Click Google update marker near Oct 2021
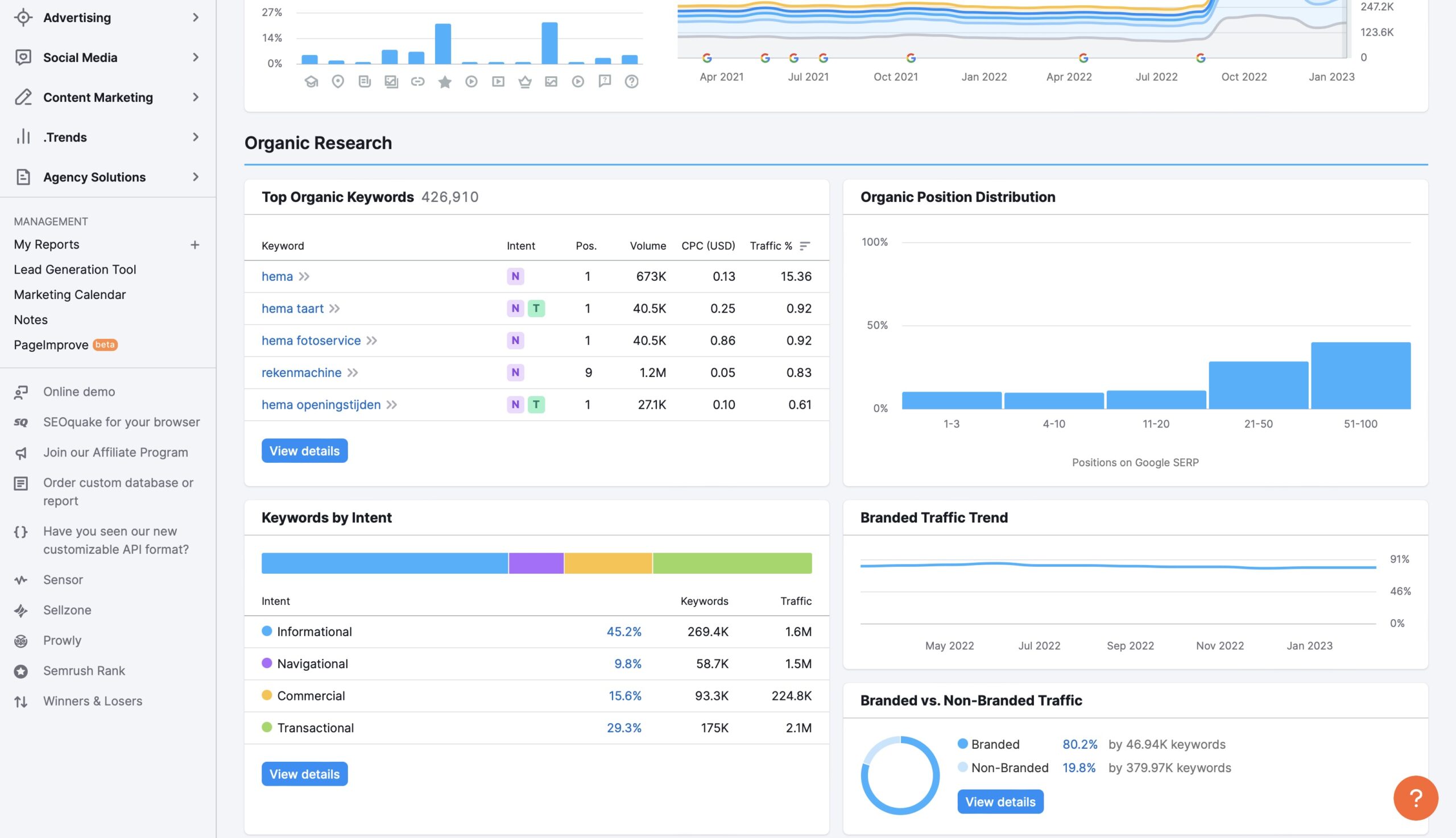This screenshot has width=1456, height=838. tap(911, 58)
